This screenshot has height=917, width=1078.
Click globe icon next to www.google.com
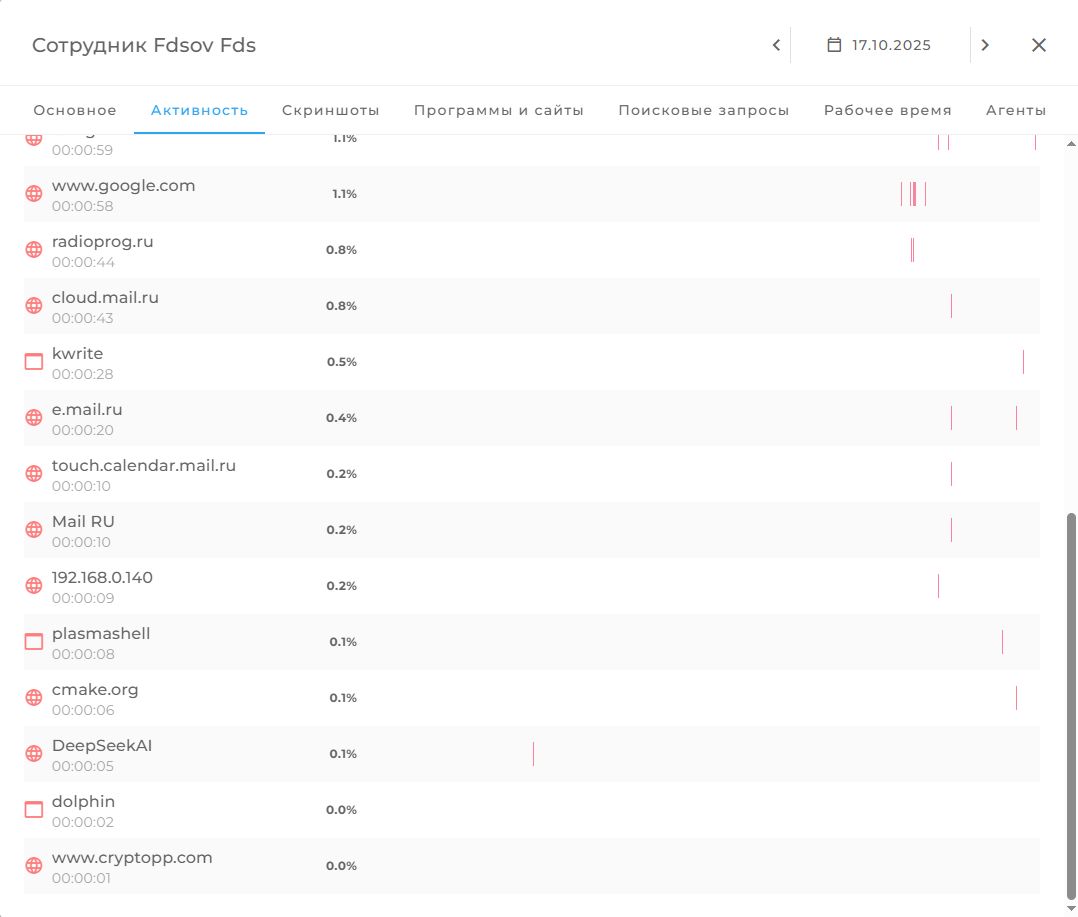[x=34, y=194]
